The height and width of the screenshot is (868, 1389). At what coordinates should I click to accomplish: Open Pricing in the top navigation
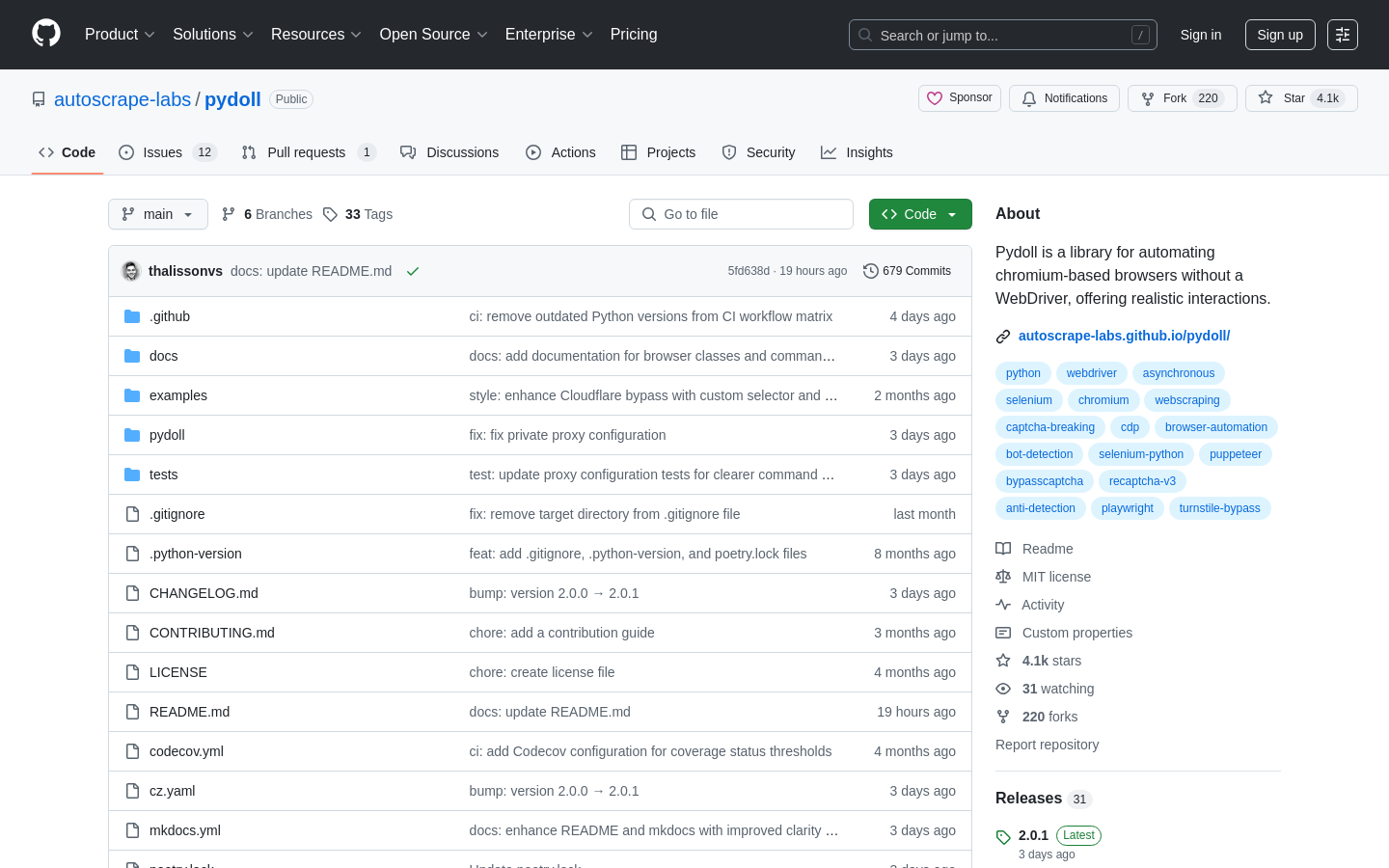tap(634, 34)
